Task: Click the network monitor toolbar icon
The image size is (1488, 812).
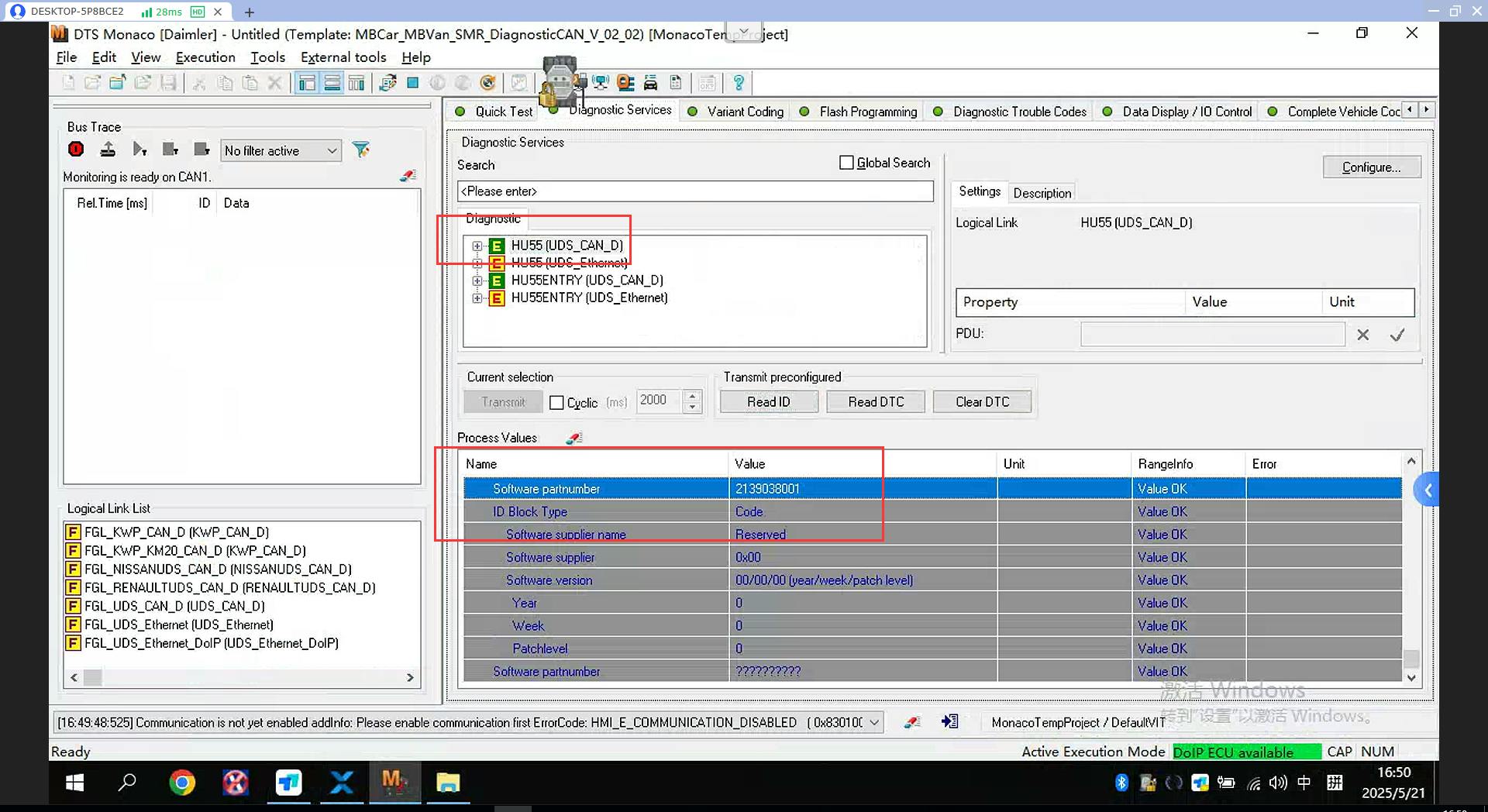Action: [x=601, y=83]
